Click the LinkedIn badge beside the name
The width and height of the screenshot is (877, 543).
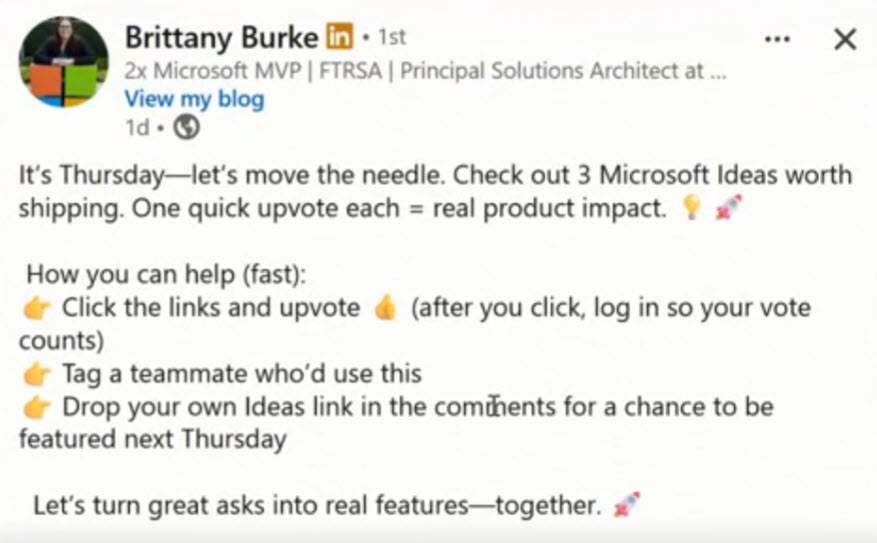(x=338, y=38)
